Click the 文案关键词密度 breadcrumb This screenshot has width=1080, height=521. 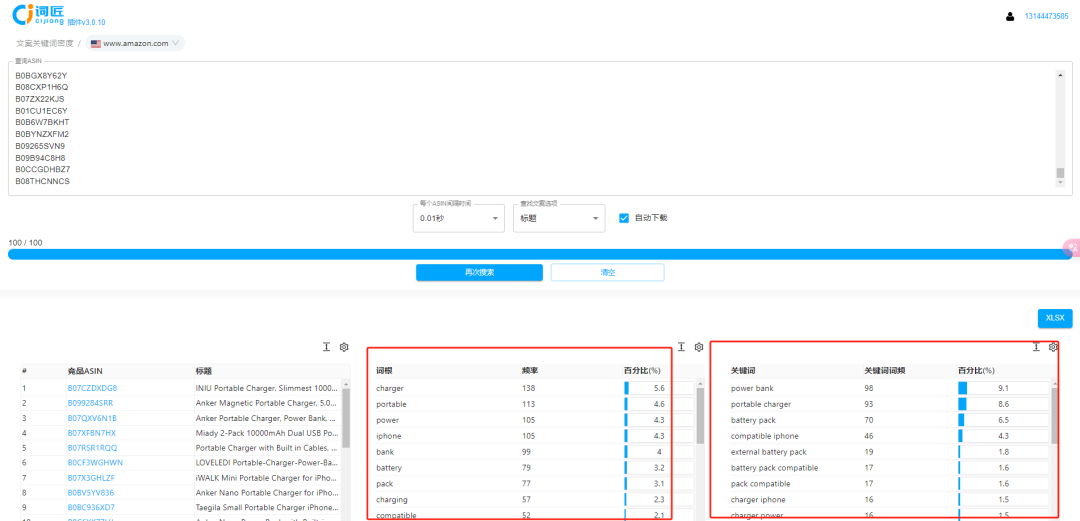point(45,43)
